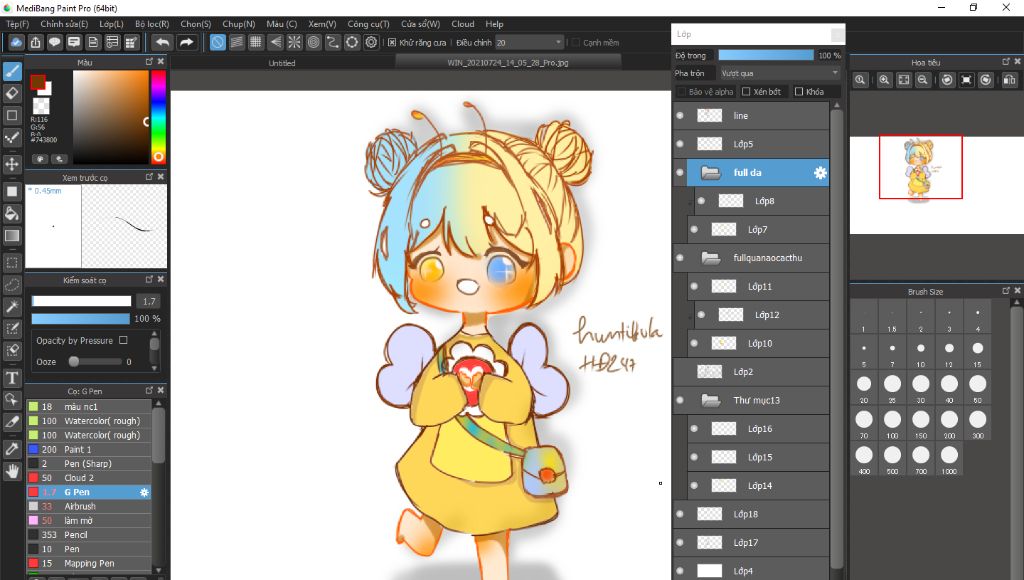This screenshot has height=580, width=1024.
Task: Enable Xén bớt clipping checkbox
Action: 746,91
